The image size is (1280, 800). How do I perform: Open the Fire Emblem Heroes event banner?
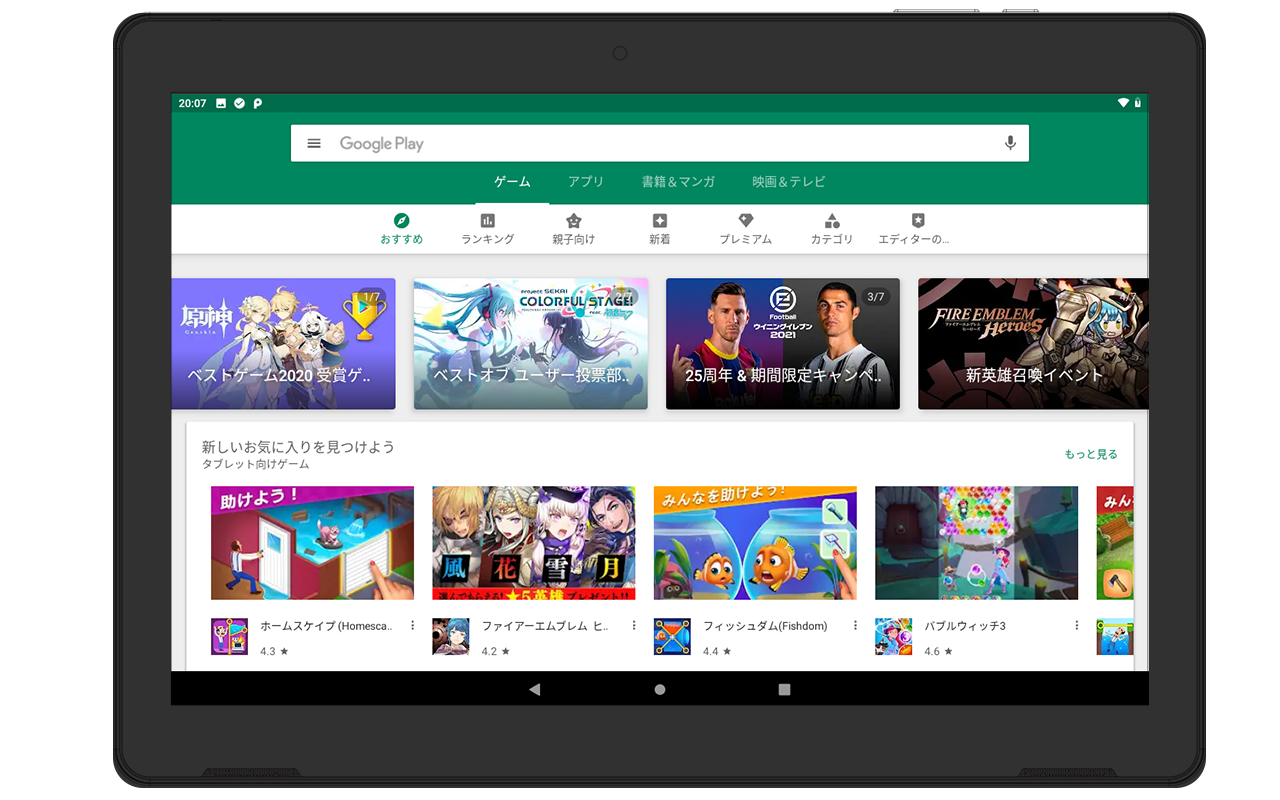click(x=1033, y=344)
